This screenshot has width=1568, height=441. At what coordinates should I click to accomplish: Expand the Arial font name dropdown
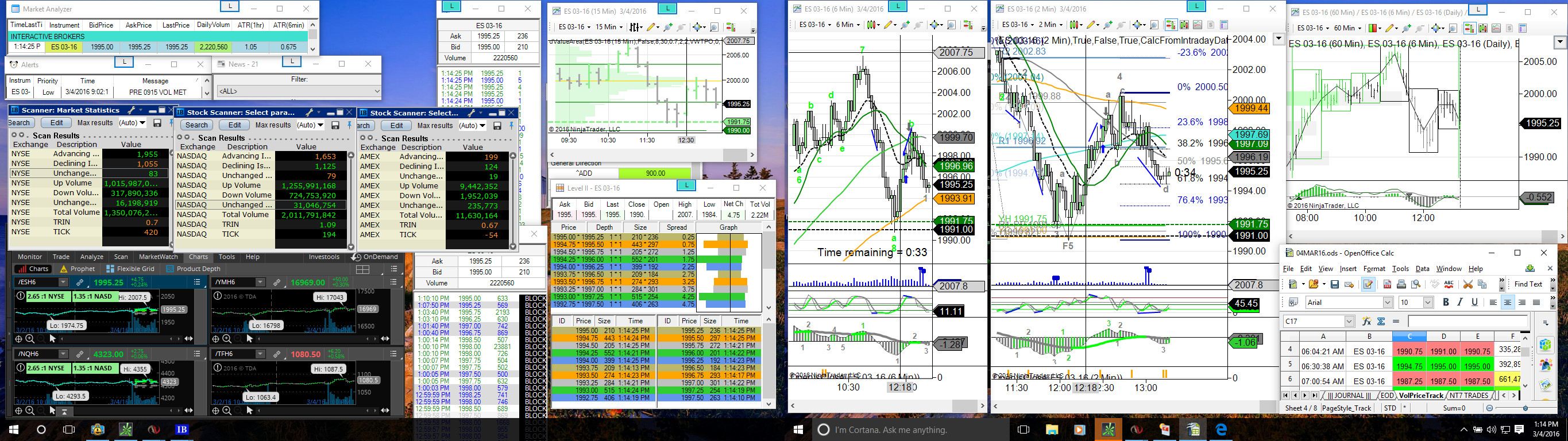[1388, 302]
